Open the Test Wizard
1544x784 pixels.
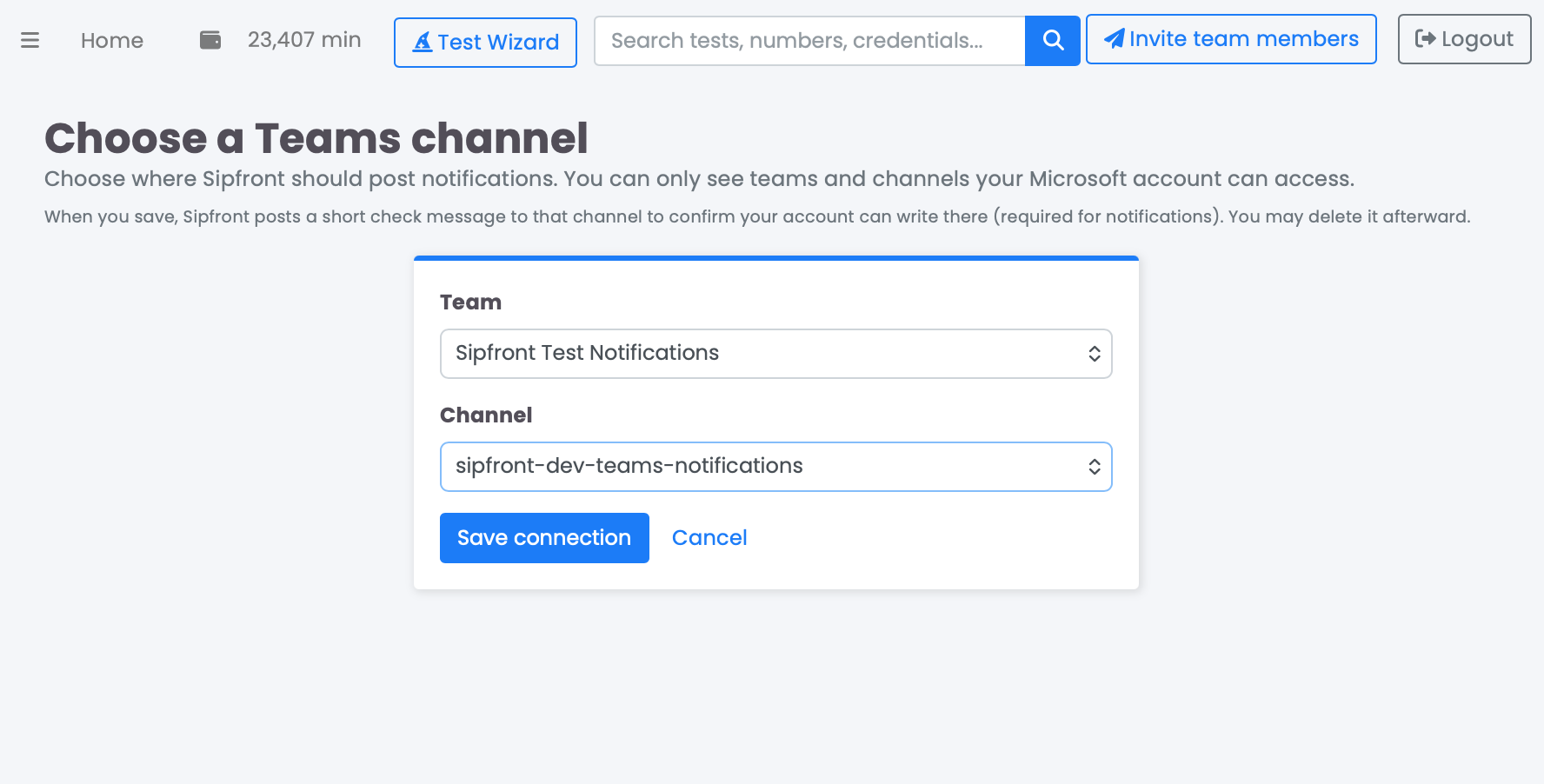click(485, 41)
